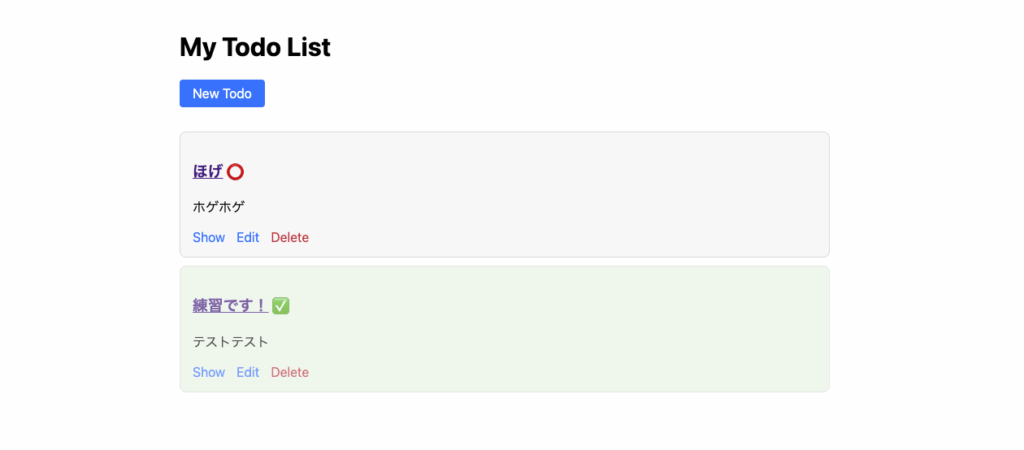
Task: Edit the ほげ todo
Action: click(248, 238)
